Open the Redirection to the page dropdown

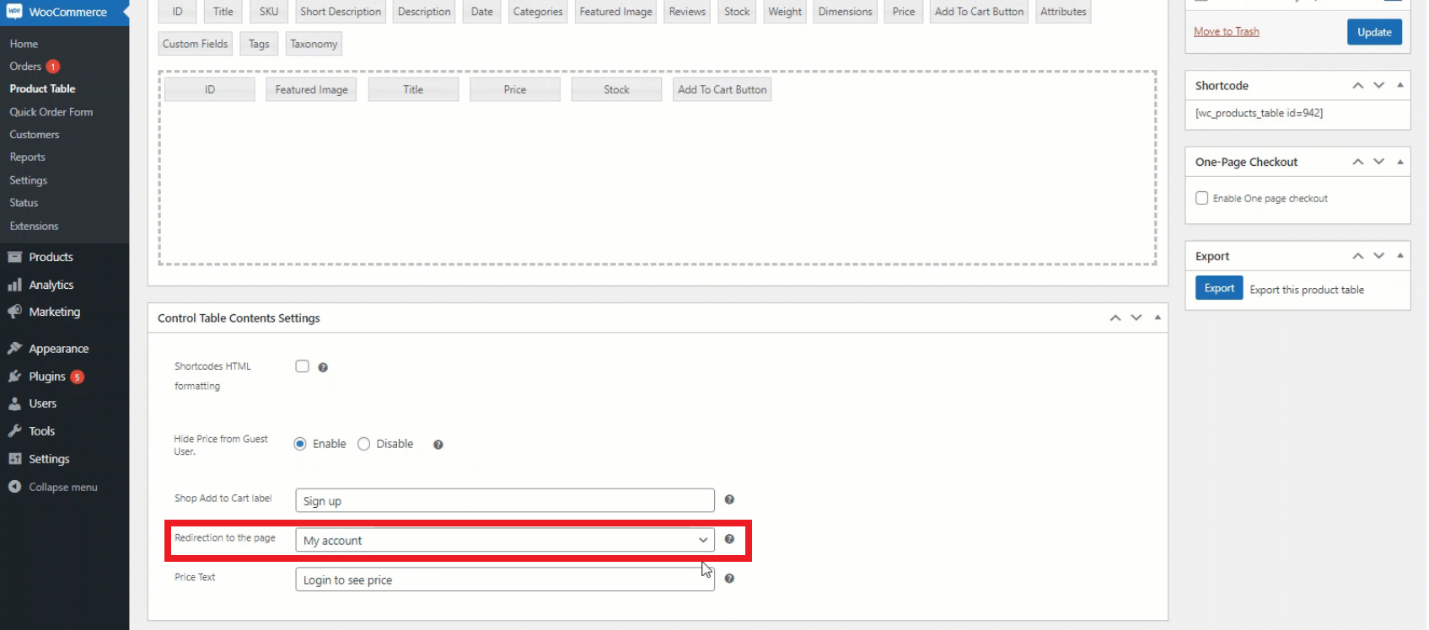505,540
